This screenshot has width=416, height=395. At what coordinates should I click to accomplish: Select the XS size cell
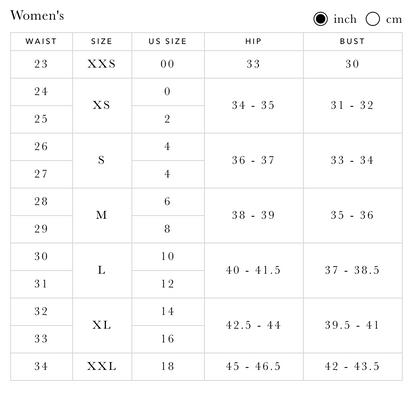click(102, 106)
